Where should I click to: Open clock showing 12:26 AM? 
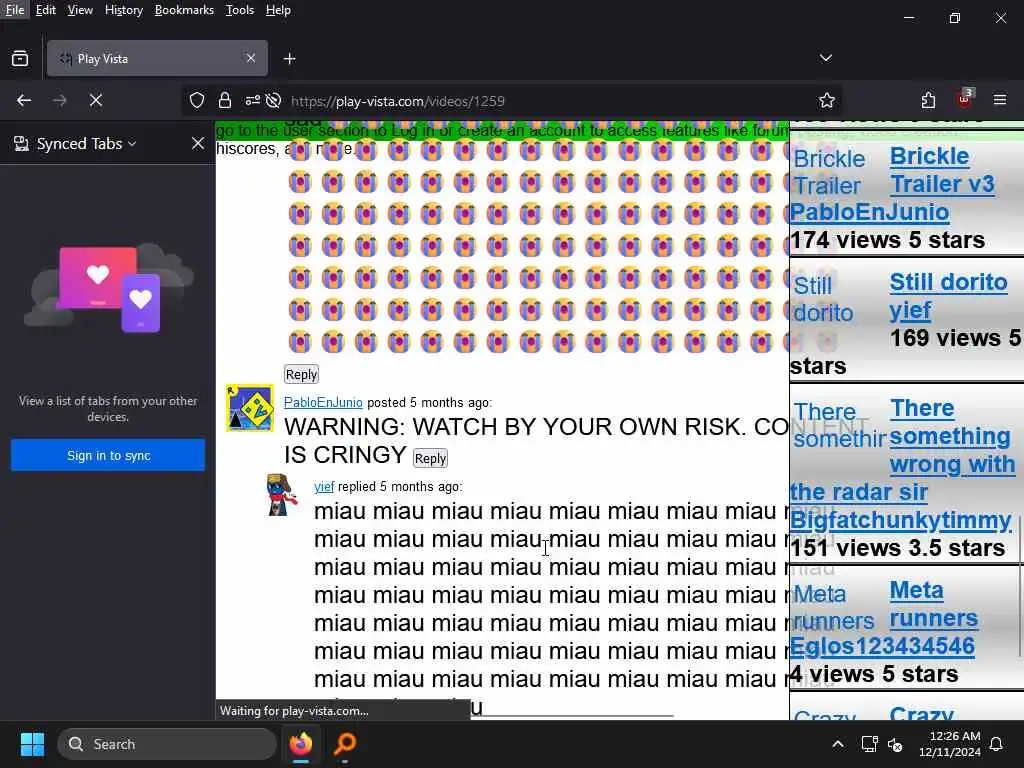coord(950,744)
